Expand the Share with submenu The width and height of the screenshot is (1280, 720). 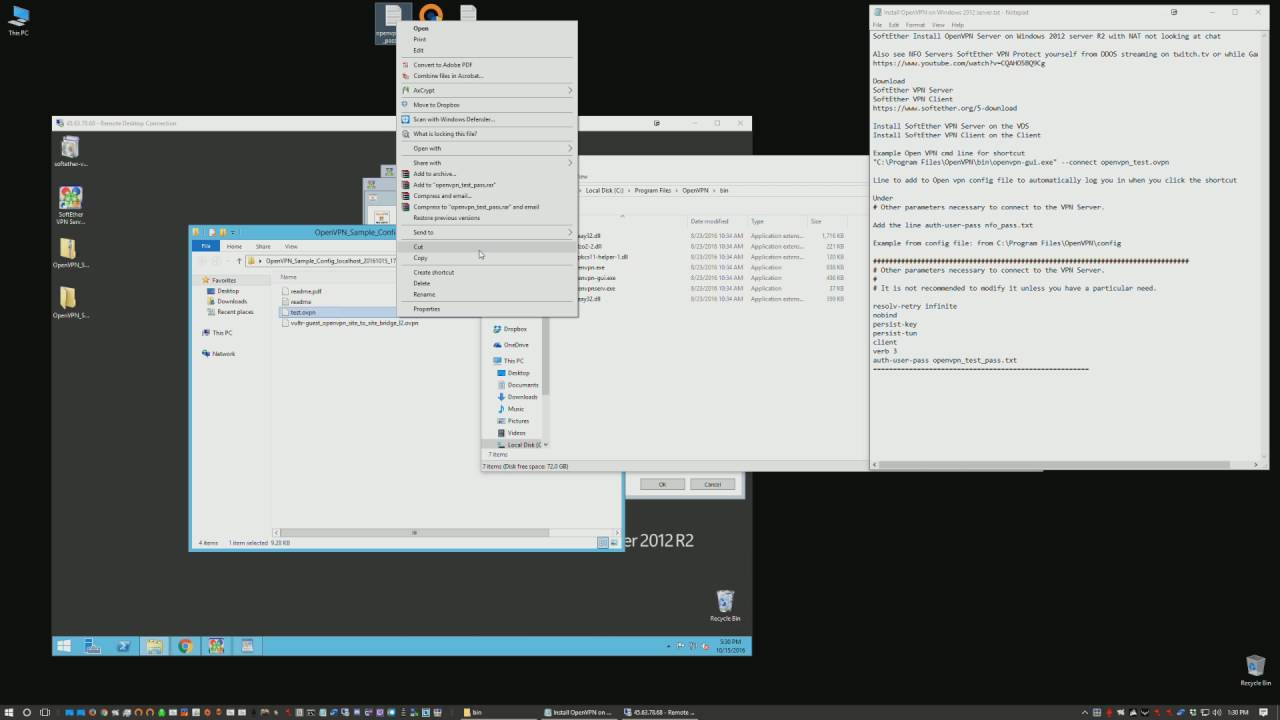point(487,163)
